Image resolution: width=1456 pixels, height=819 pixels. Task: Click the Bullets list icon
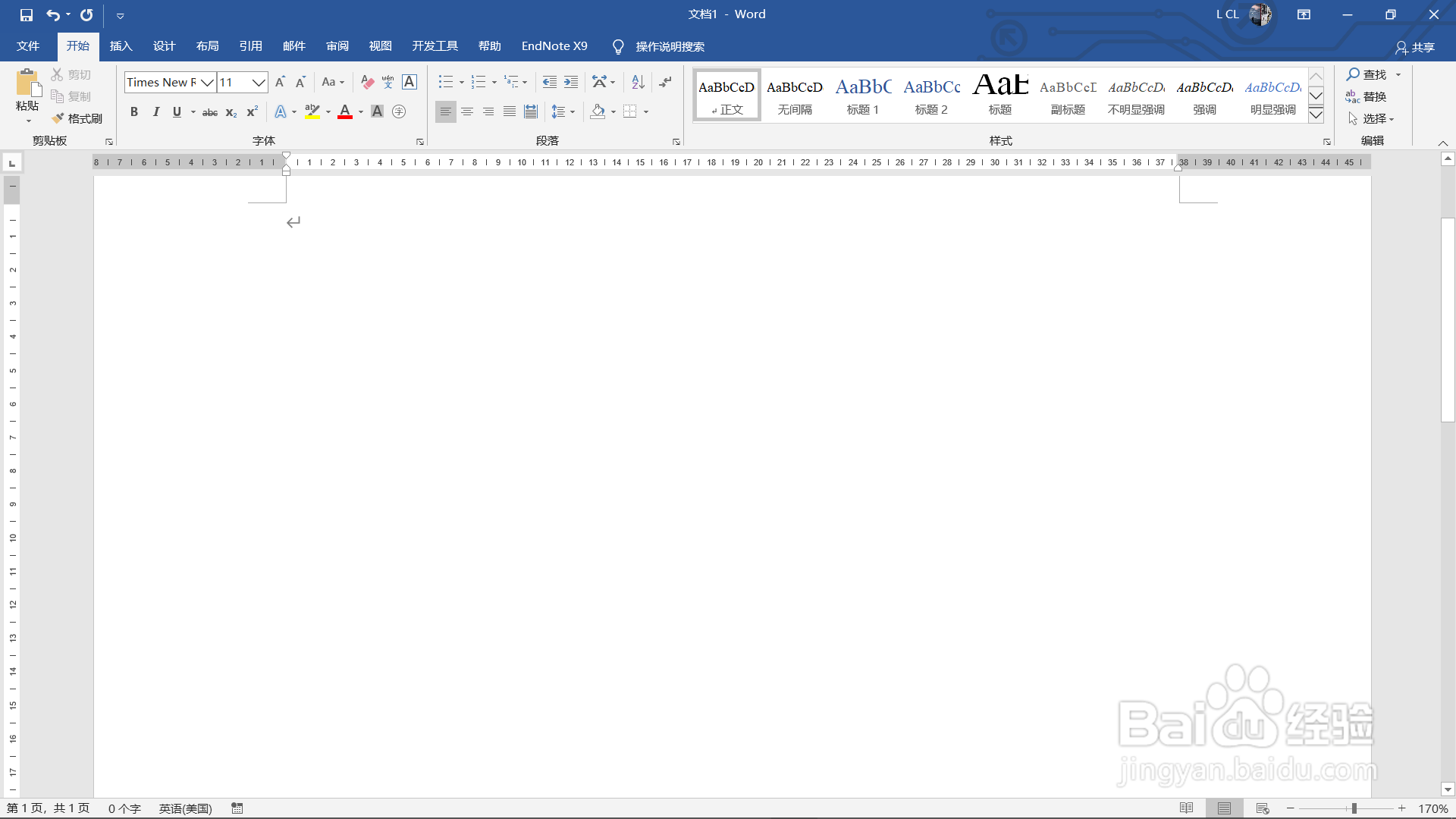click(x=446, y=82)
